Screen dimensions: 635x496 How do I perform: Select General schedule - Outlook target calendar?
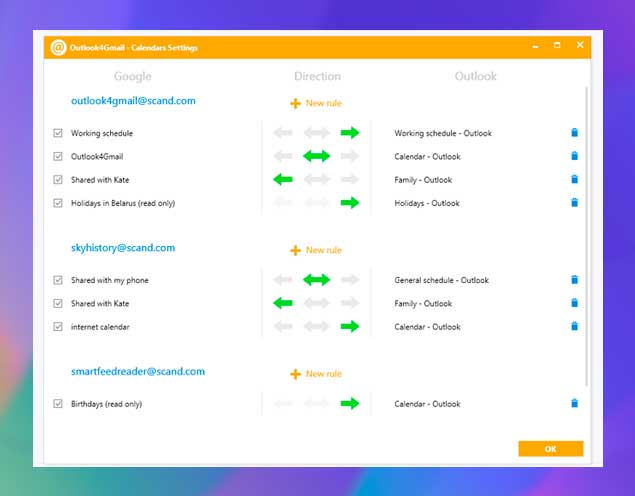click(441, 280)
